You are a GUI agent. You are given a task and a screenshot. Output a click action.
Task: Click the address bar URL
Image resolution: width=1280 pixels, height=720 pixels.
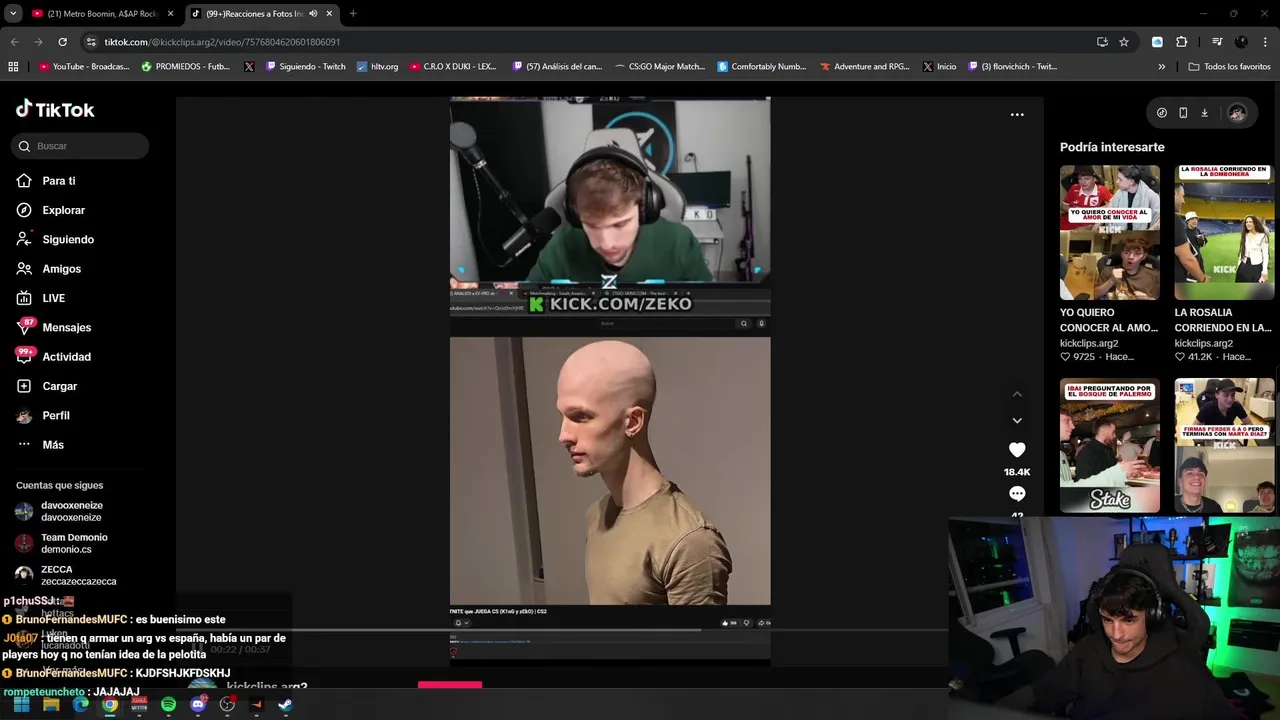222,42
